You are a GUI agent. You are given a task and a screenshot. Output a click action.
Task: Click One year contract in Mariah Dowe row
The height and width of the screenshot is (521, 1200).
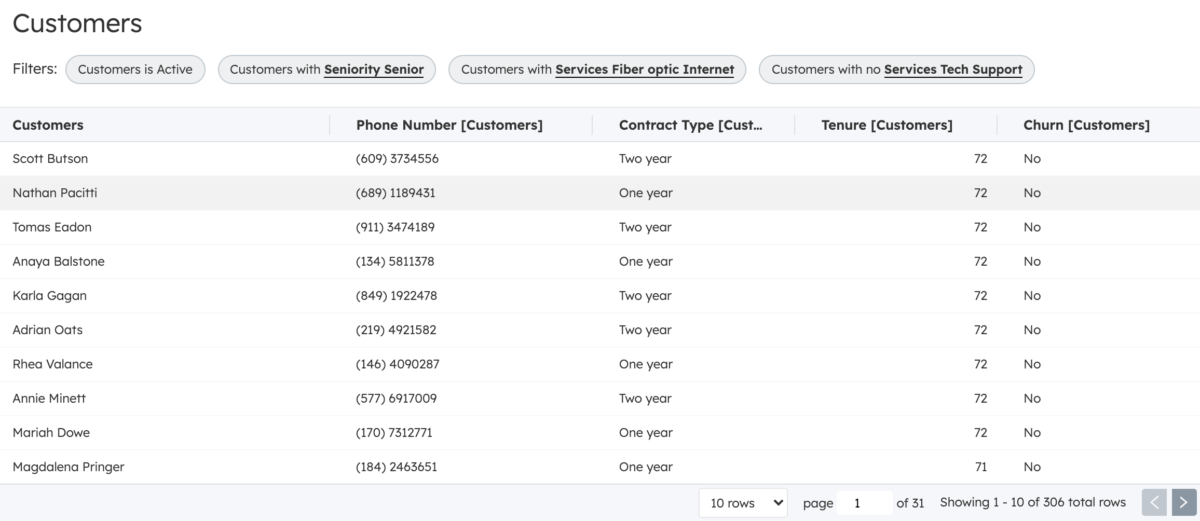[x=646, y=432]
